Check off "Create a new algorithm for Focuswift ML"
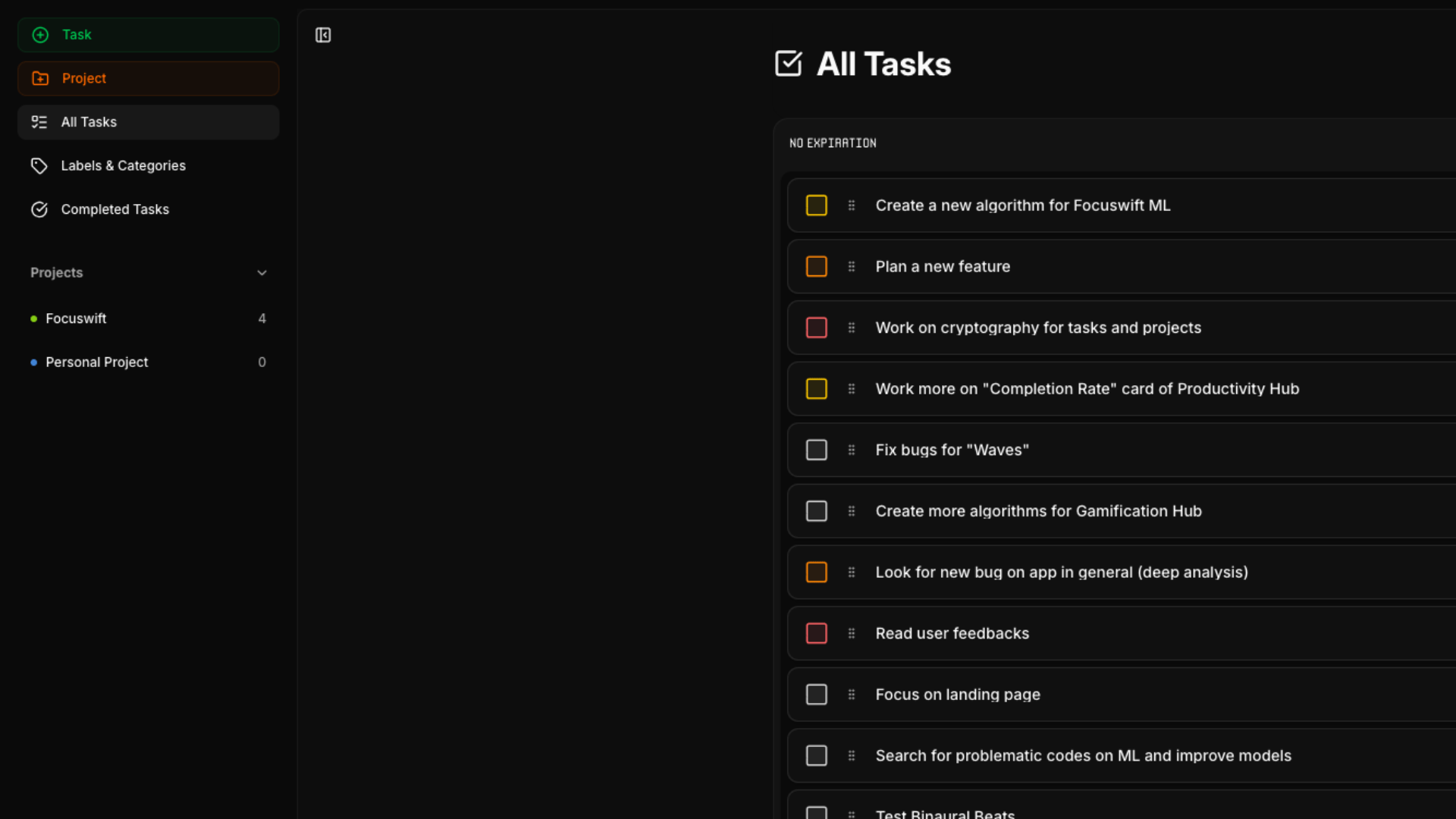The image size is (1456, 819). tap(816, 206)
